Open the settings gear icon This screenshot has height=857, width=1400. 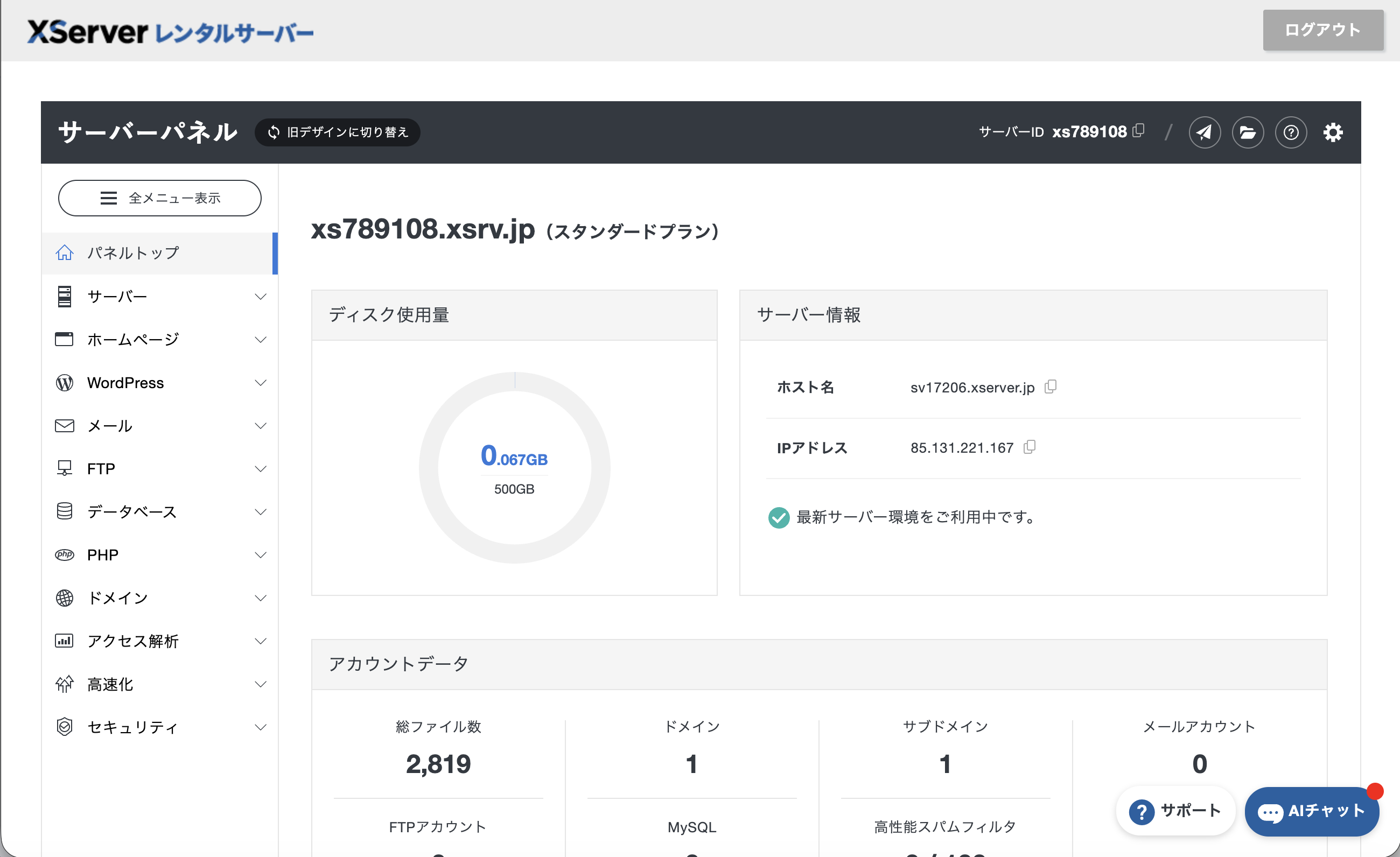coord(1333,132)
